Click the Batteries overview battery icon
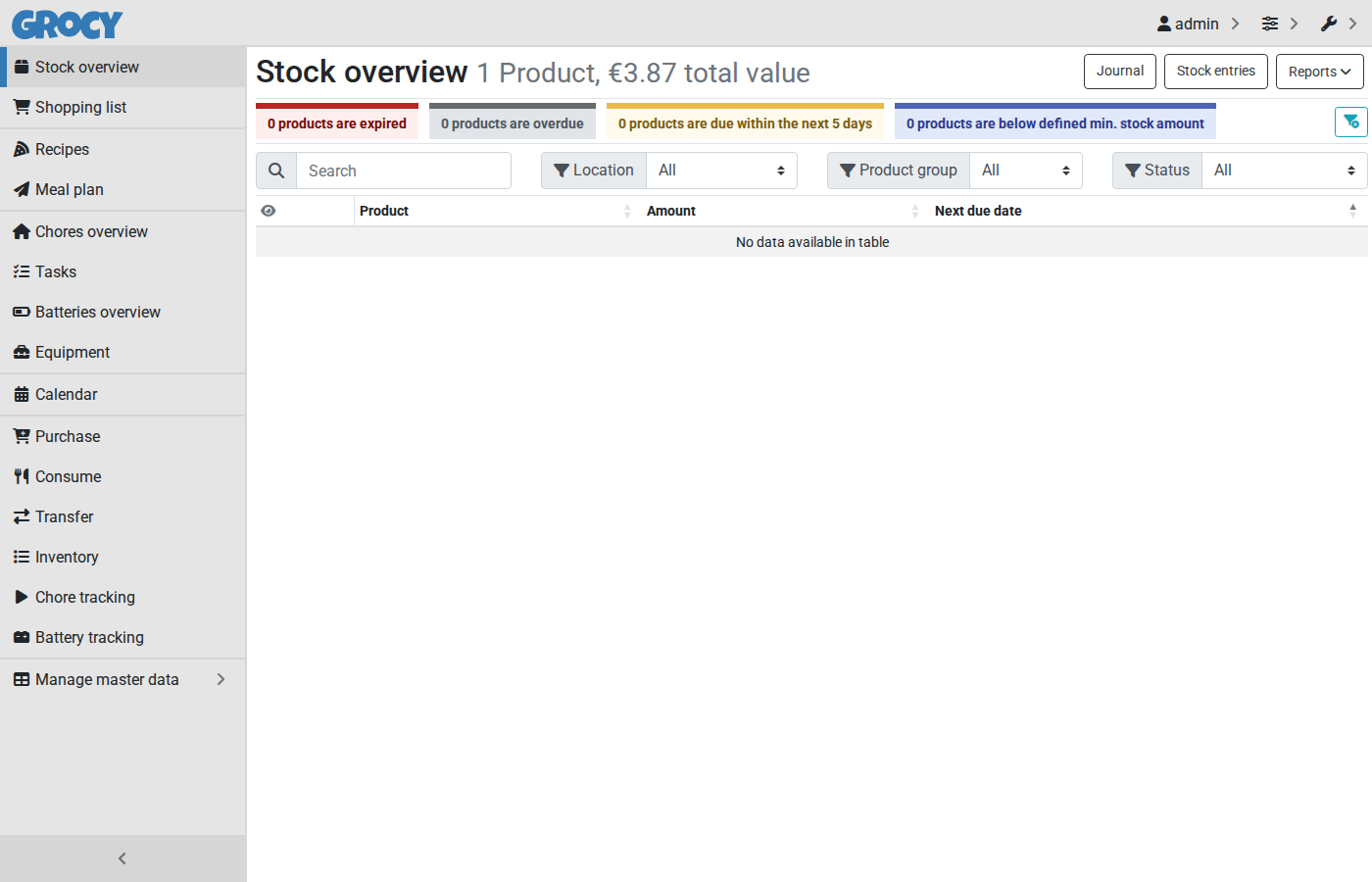Screen dimensions: 1372x882 pos(22,312)
